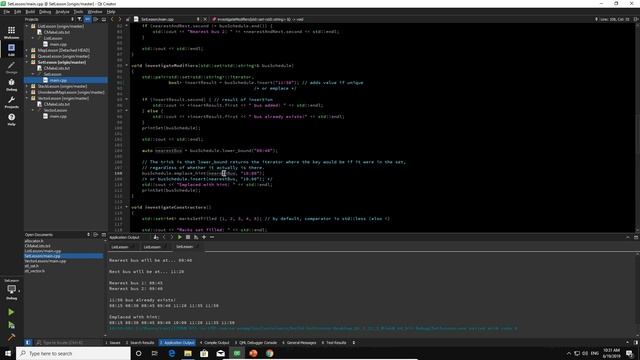Expand the MapLesson [Detached HEAD] project
640x360 pixels.
[x=27, y=50]
